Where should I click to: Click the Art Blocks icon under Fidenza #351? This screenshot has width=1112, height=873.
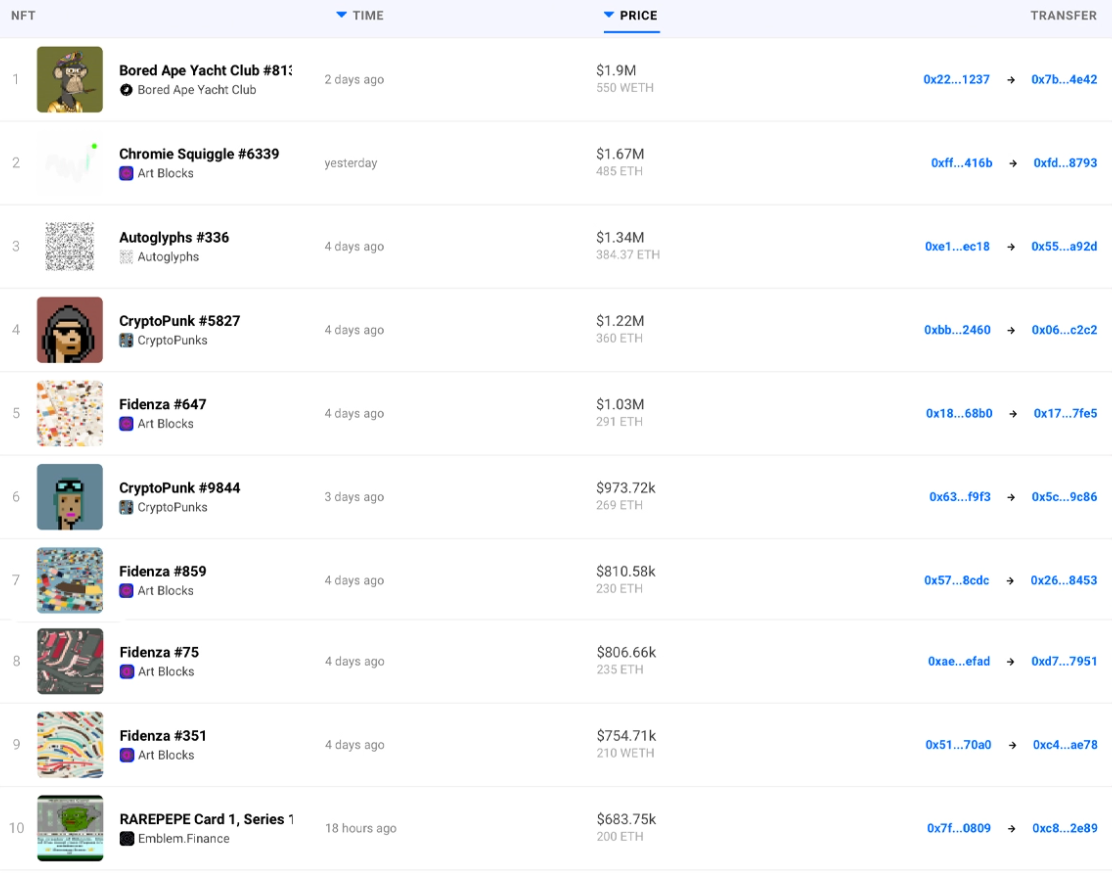[127, 755]
